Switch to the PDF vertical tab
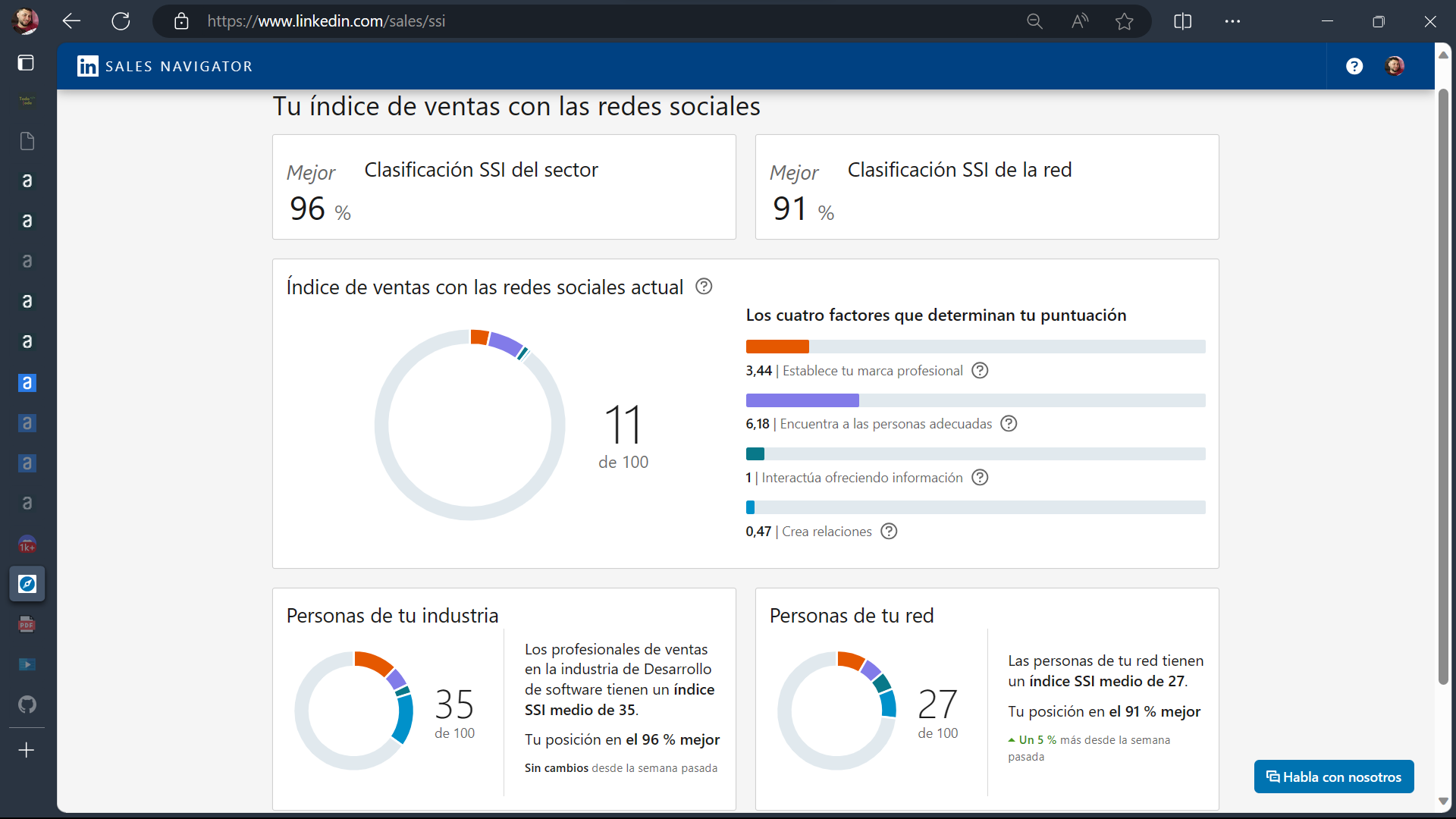1456x819 pixels. click(x=27, y=624)
